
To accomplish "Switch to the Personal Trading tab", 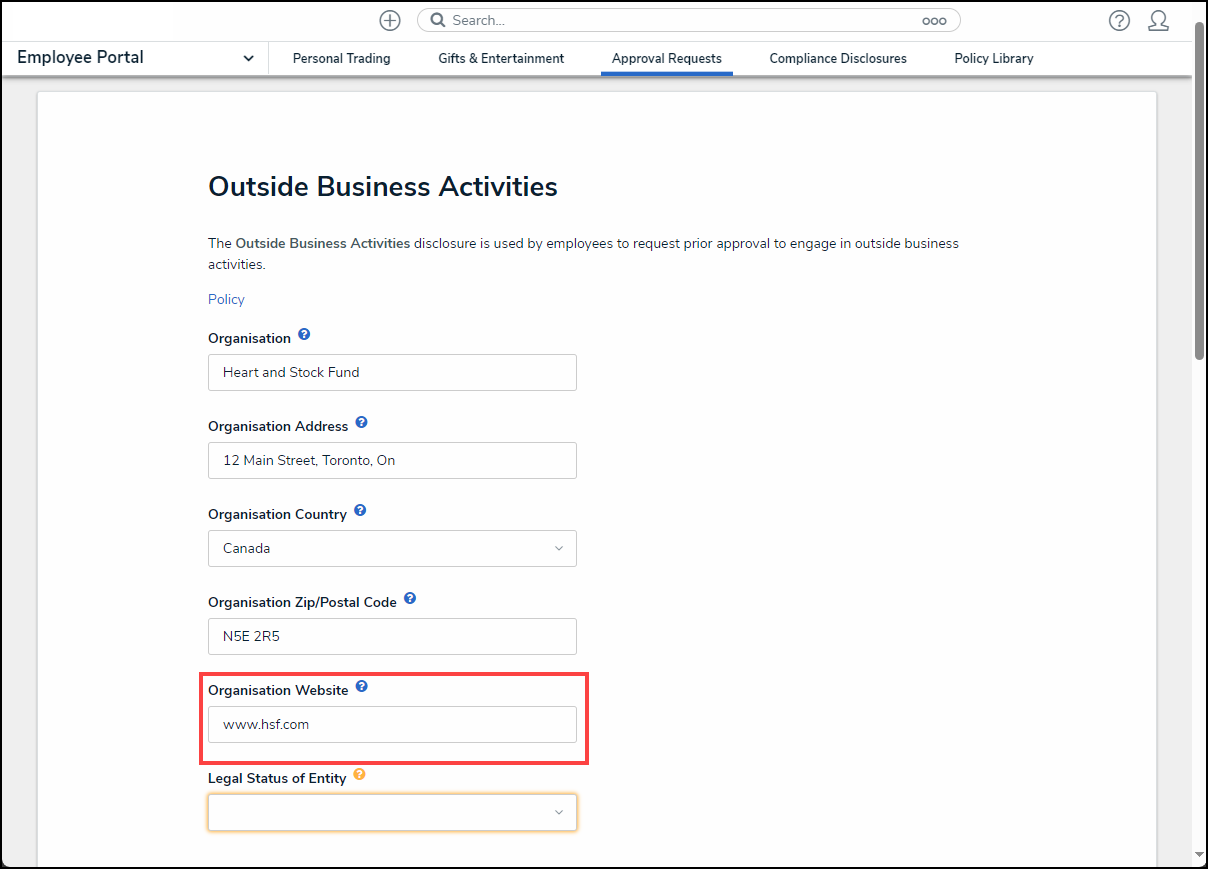I will pyautogui.click(x=341, y=58).
